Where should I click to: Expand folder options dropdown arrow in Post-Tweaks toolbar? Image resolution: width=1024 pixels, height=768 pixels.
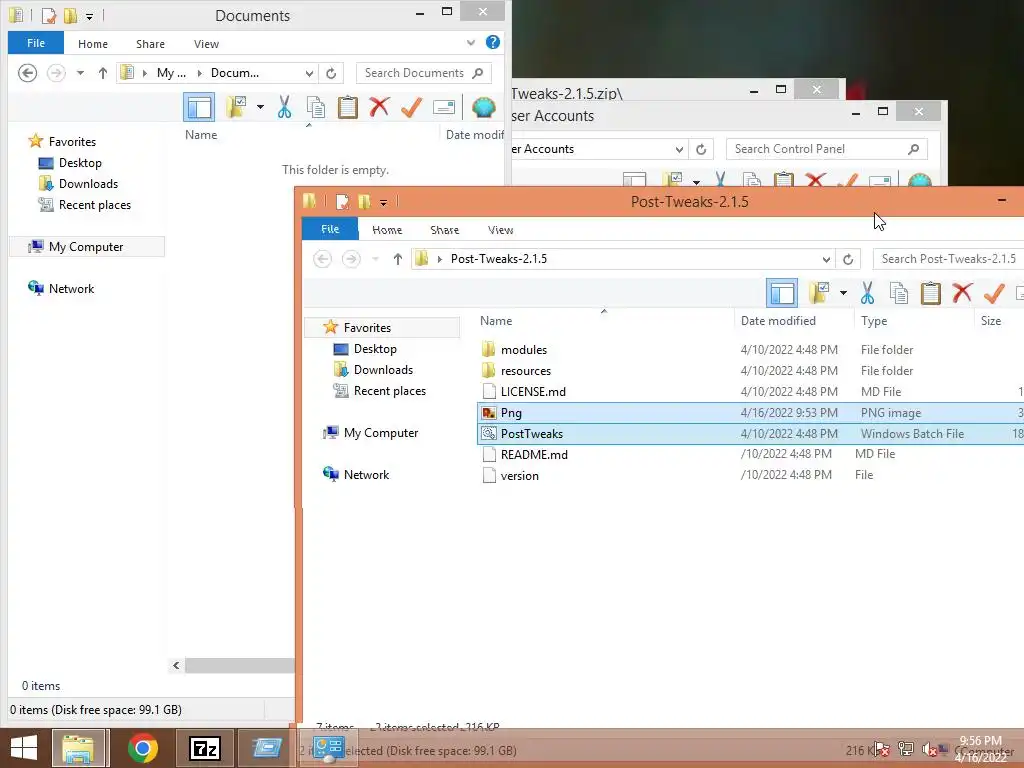click(843, 293)
